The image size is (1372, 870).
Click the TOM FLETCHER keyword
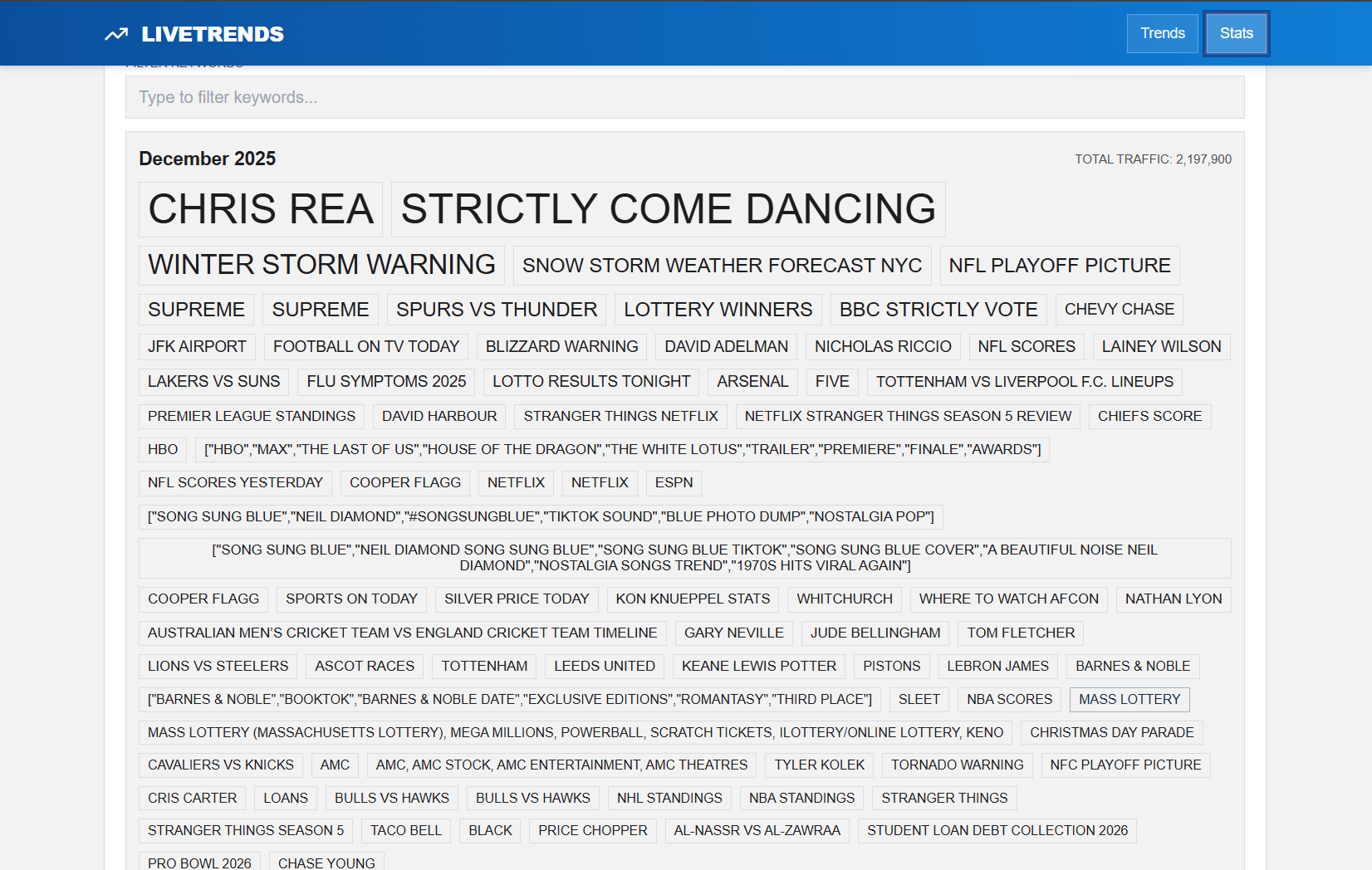1021,633
